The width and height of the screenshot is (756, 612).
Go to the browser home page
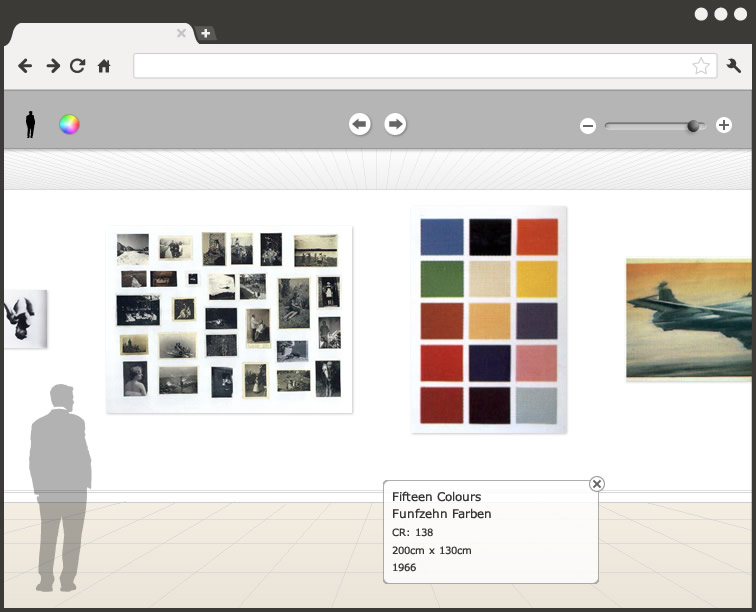tap(104, 66)
